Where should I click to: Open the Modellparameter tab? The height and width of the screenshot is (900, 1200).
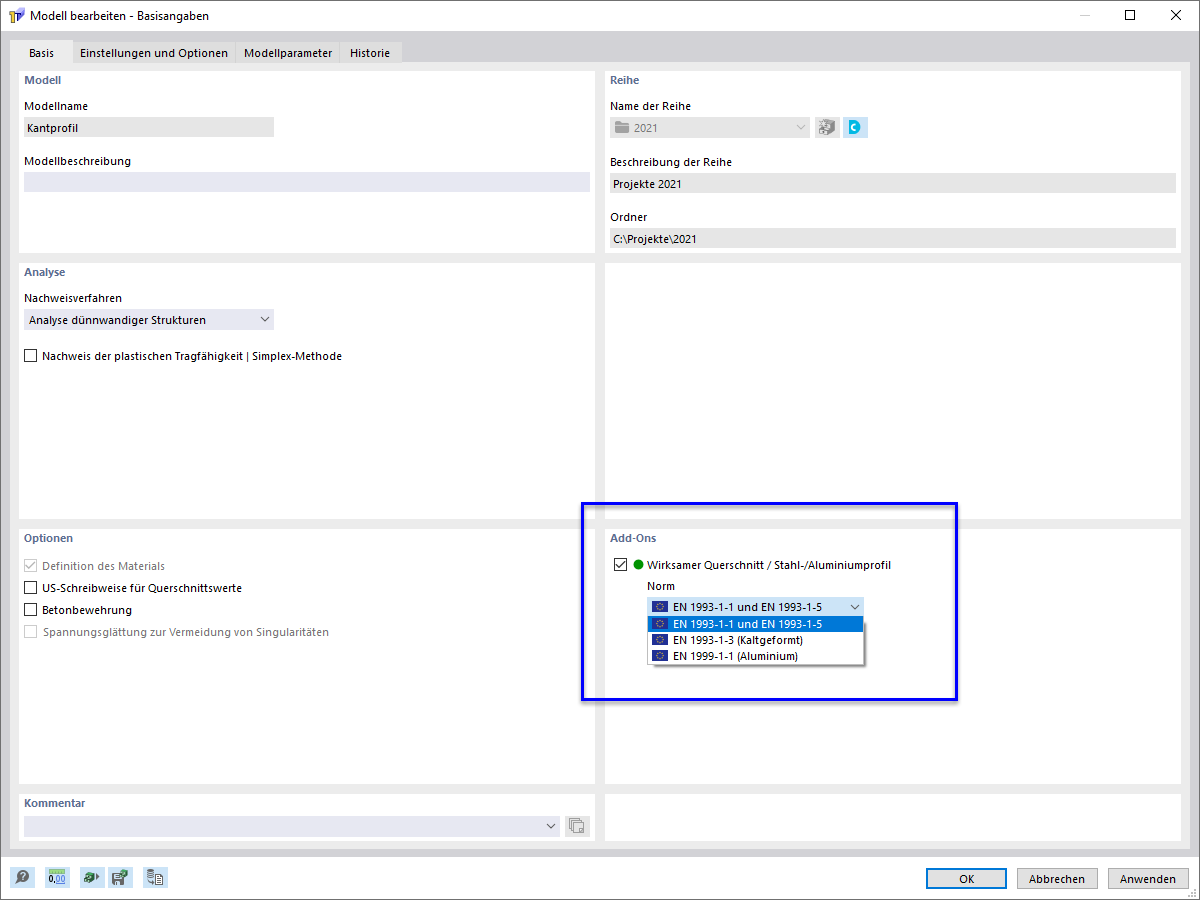(288, 53)
